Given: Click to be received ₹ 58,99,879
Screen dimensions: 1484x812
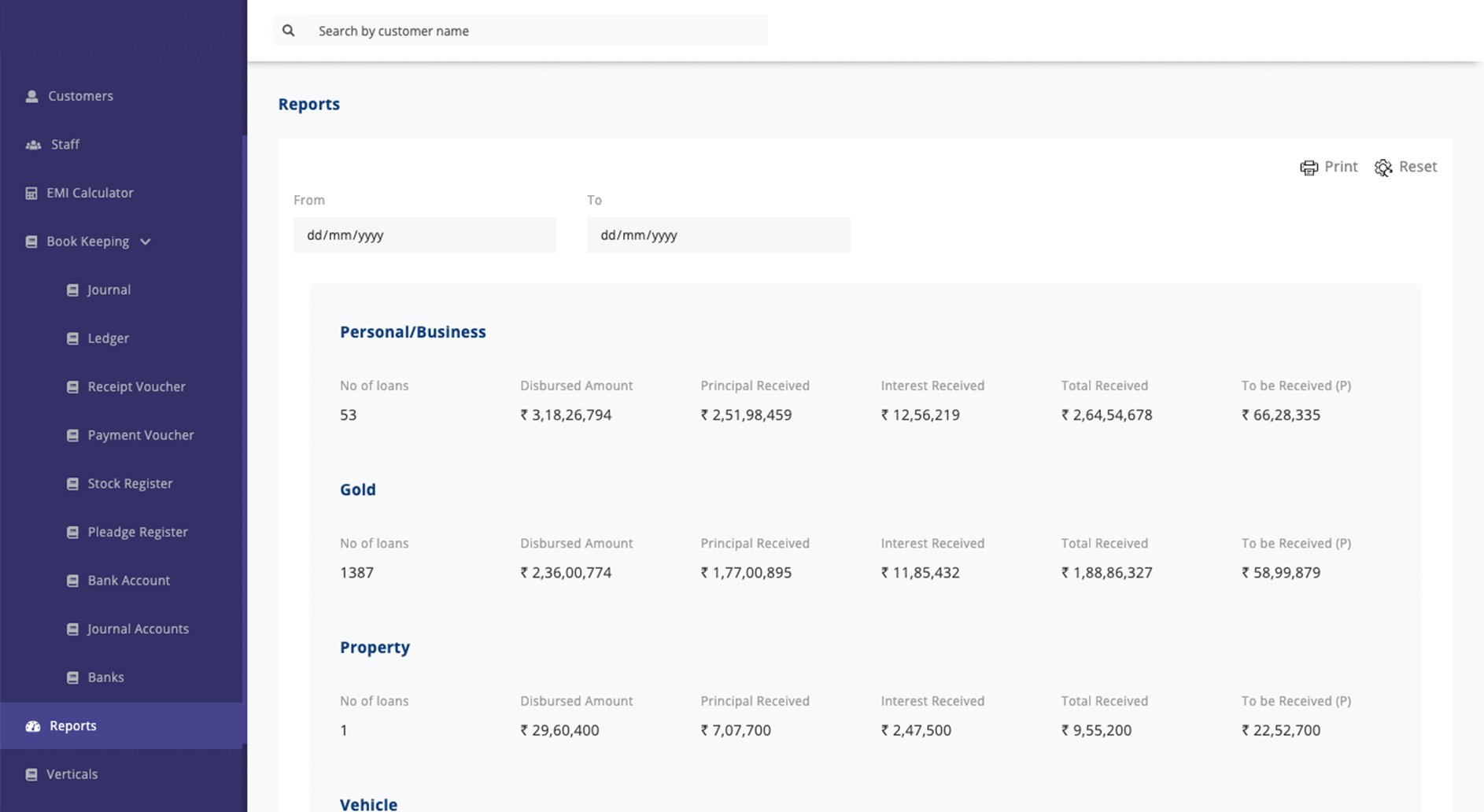Looking at the screenshot, I should (1281, 573).
